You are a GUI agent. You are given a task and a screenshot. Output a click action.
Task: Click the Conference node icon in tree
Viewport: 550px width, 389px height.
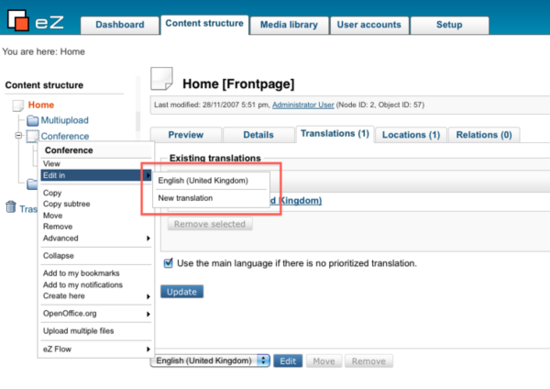(x=33, y=136)
